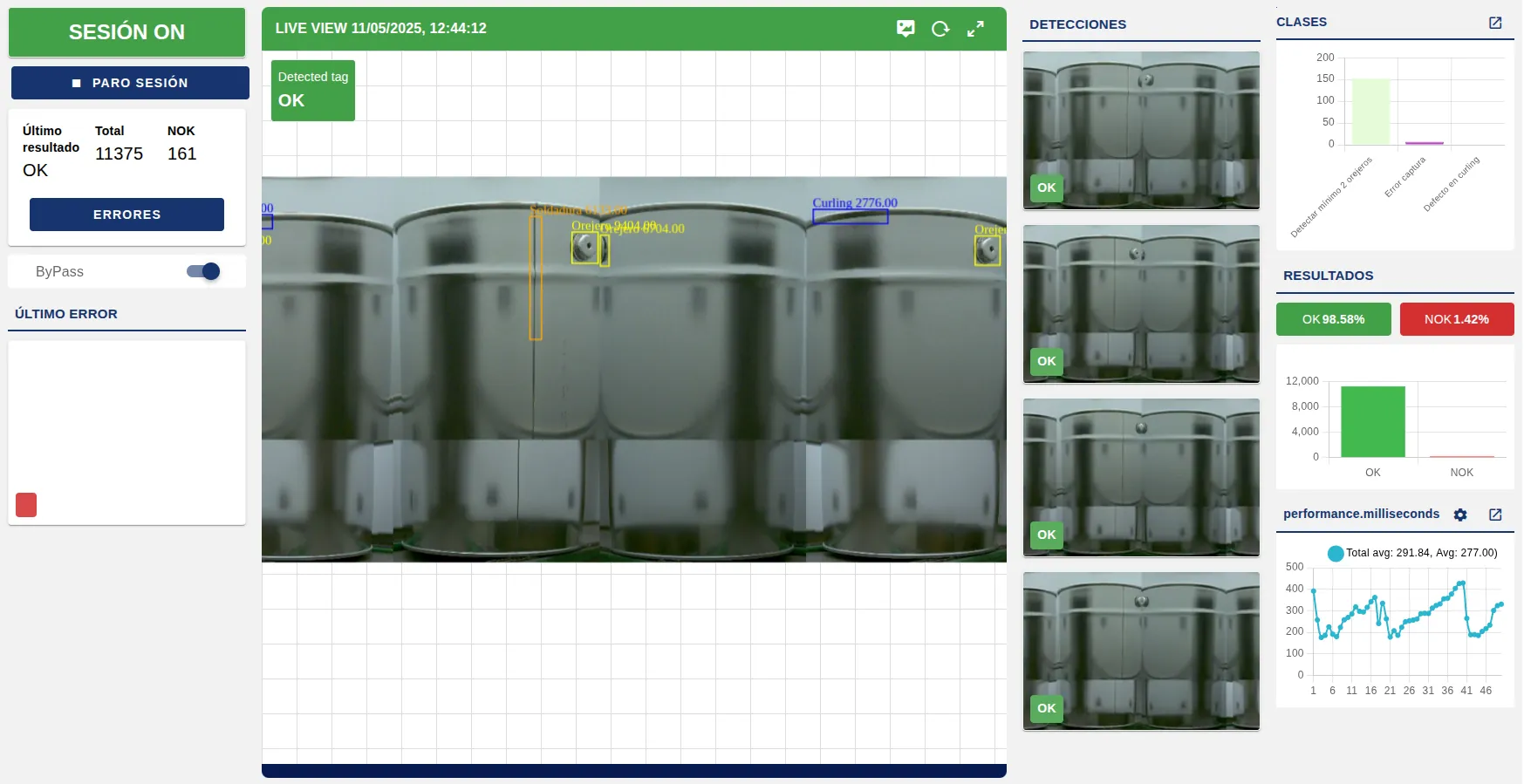Click the ÚLTIMO ERROR heading

(66, 314)
